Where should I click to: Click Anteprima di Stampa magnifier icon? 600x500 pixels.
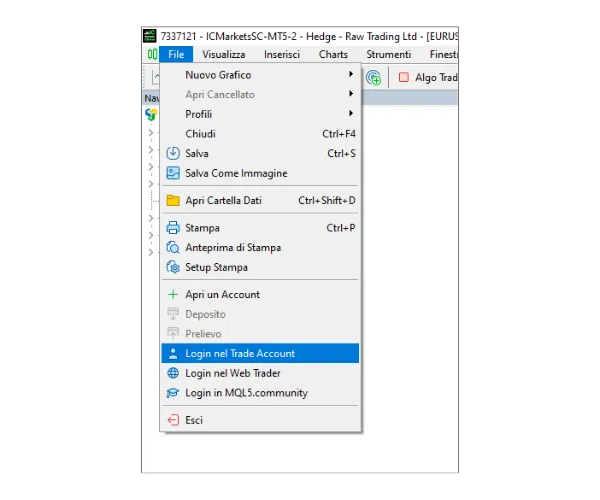[x=173, y=248]
